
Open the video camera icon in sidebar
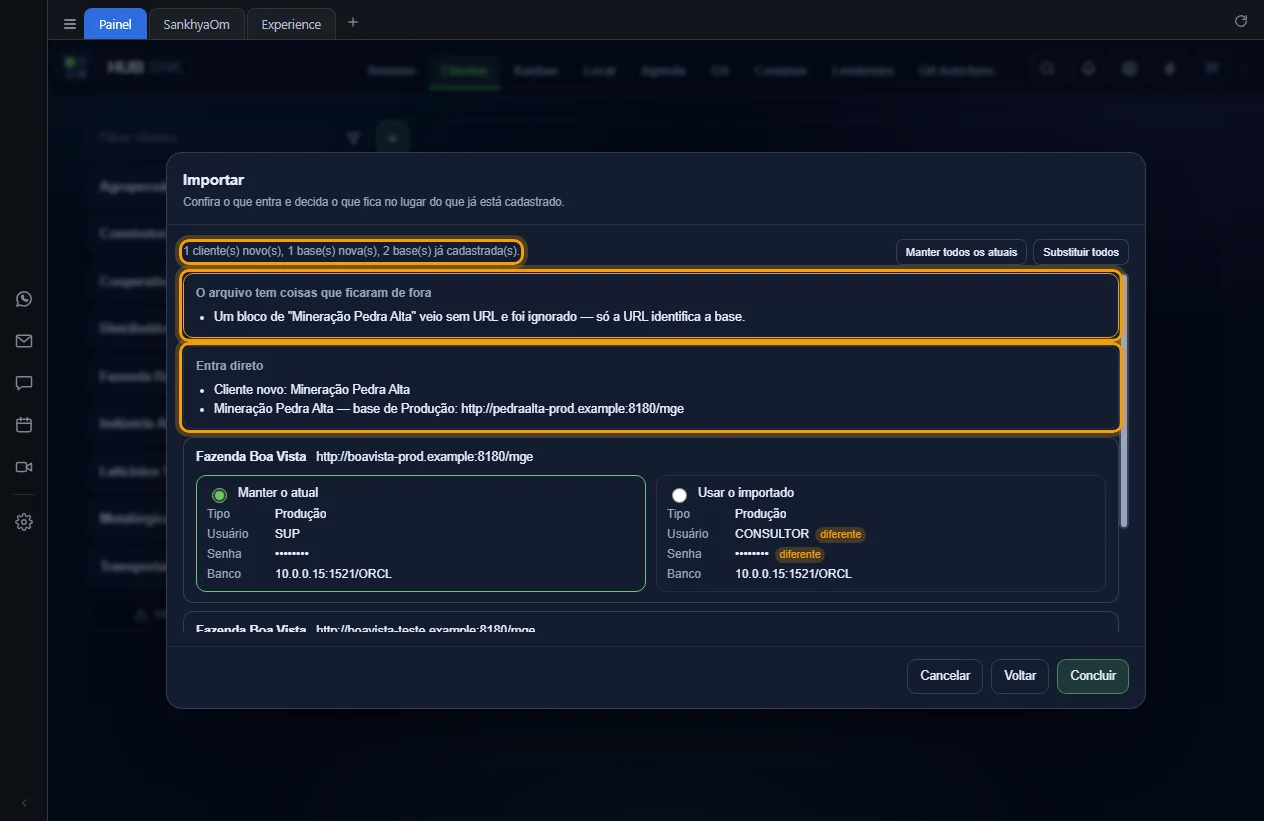24,467
